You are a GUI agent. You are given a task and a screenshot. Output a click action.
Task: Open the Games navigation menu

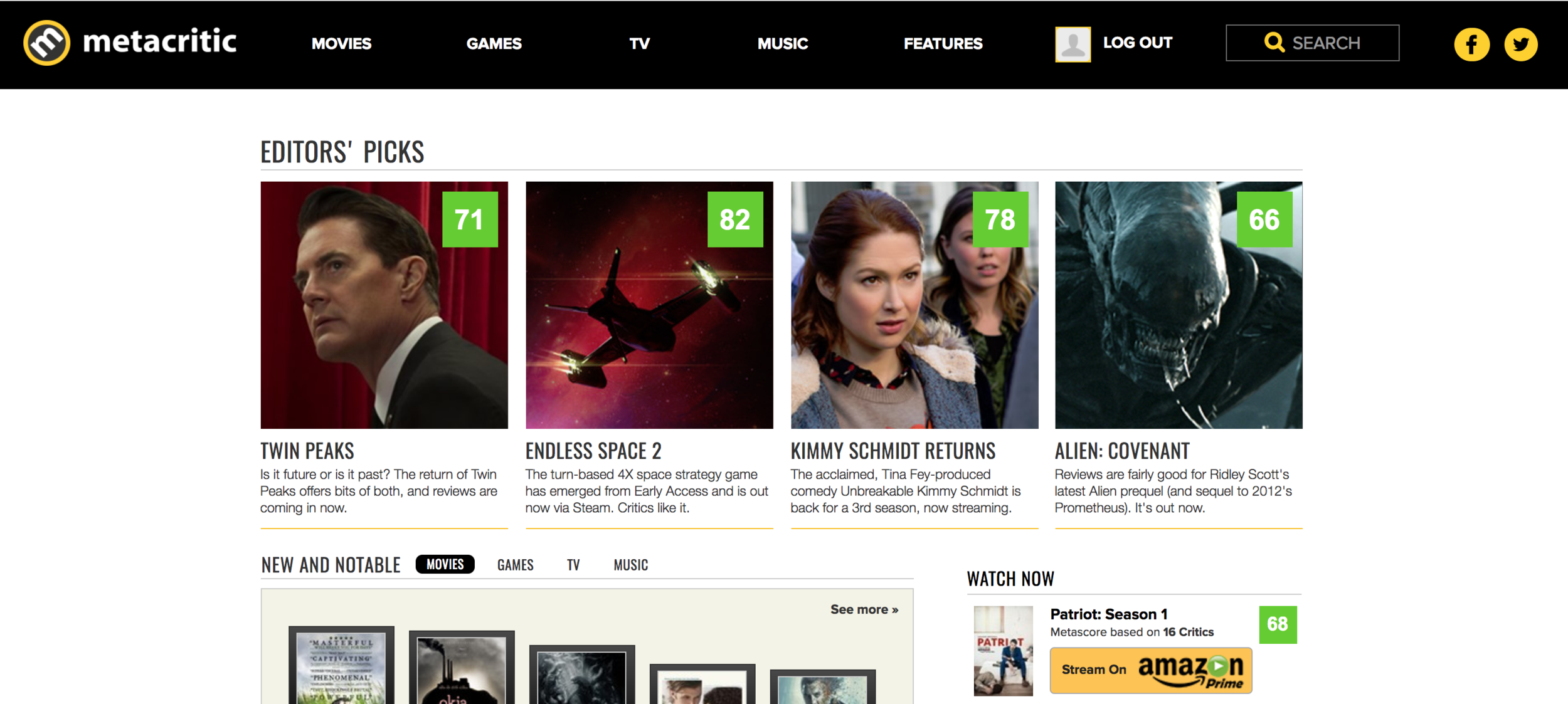pos(494,43)
